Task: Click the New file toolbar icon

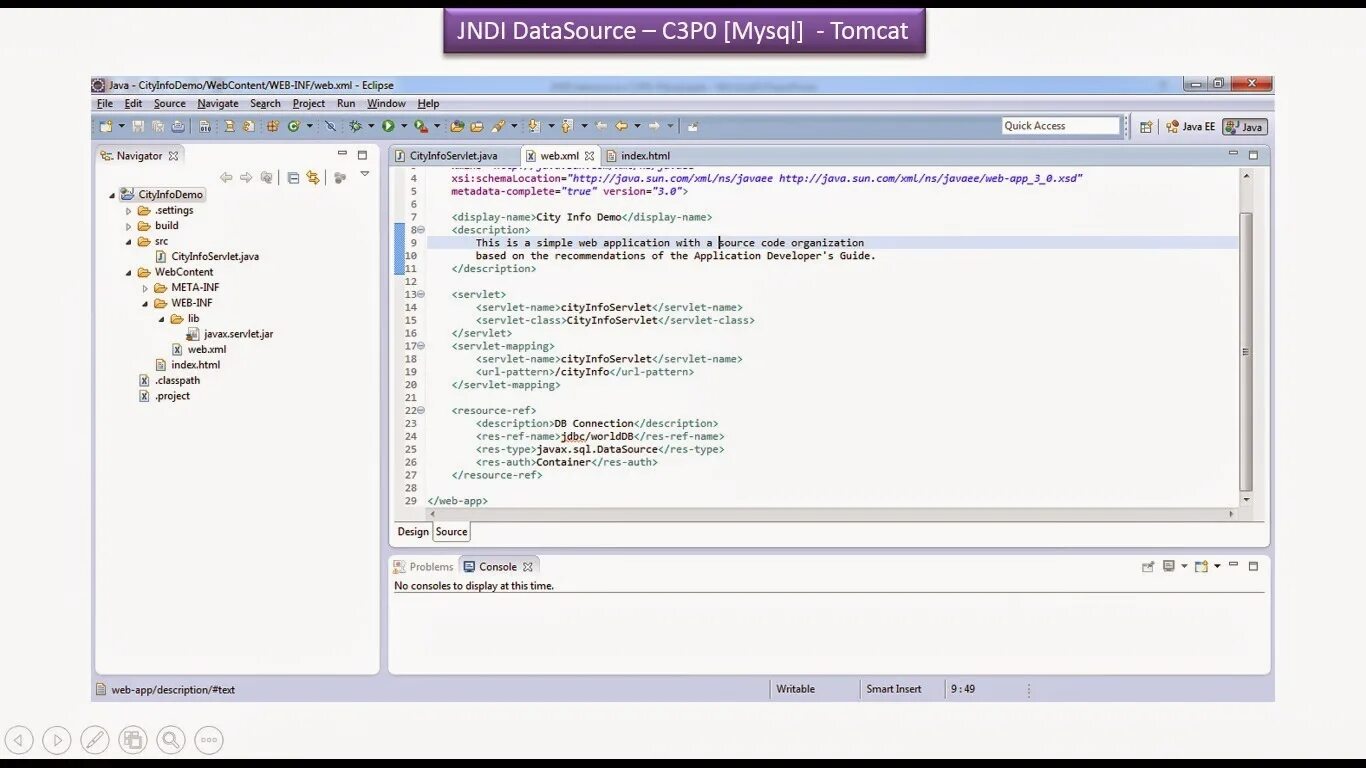Action: coord(106,126)
